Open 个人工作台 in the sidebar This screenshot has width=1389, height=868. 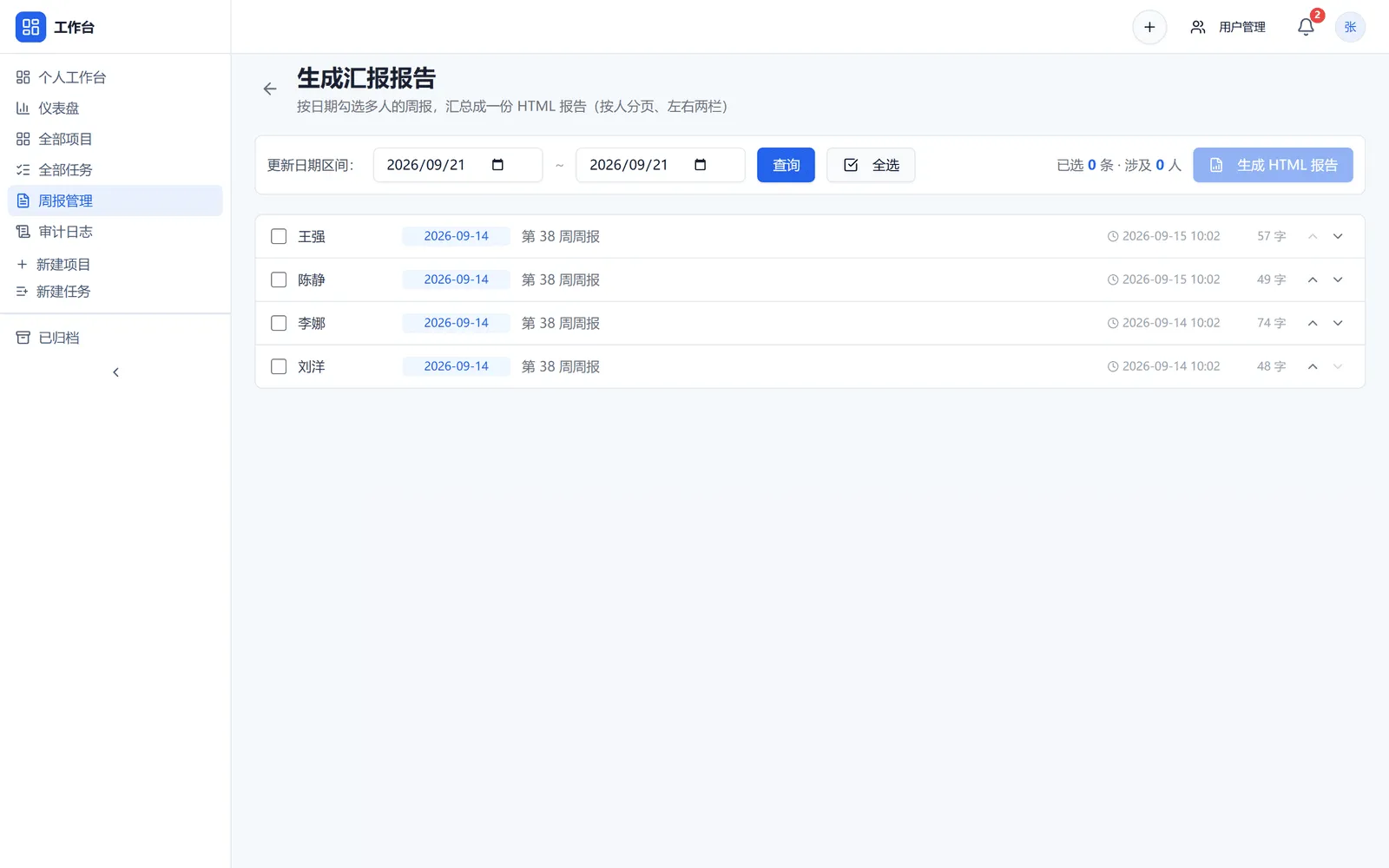click(115, 77)
